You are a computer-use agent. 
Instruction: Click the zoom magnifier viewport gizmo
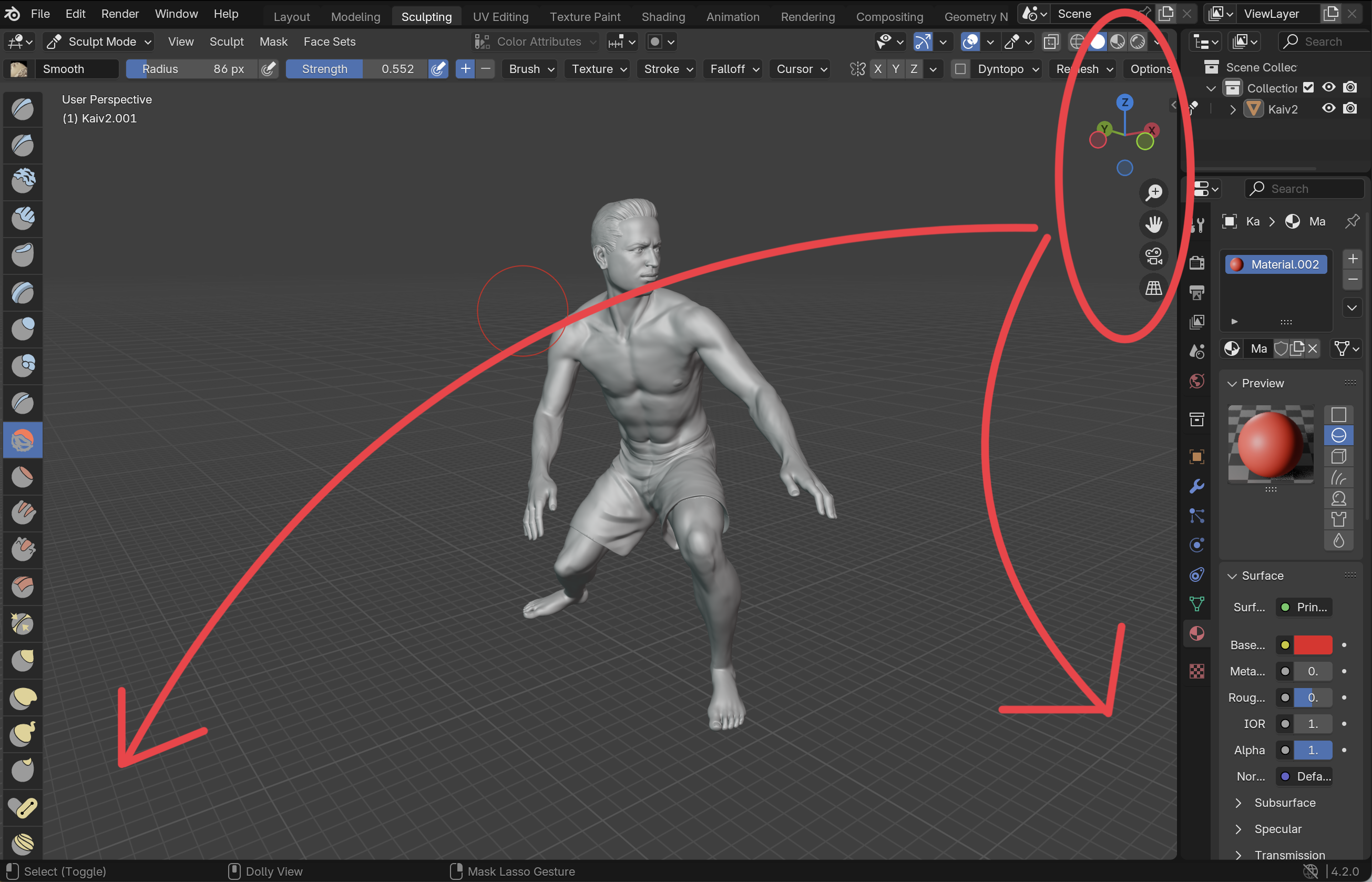pyautogui.click(x=1153, y=192)
